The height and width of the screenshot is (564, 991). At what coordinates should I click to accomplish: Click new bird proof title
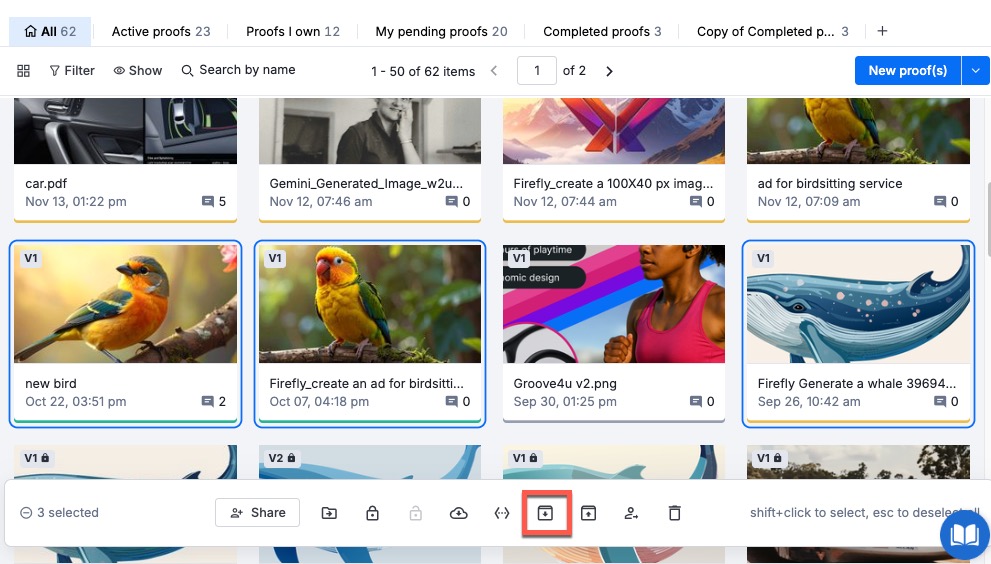(x=51, y=384)
